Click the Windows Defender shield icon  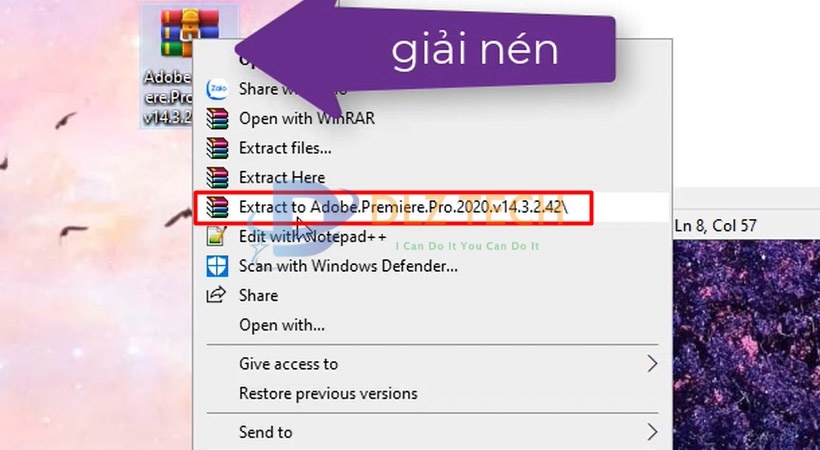(217, 266)
